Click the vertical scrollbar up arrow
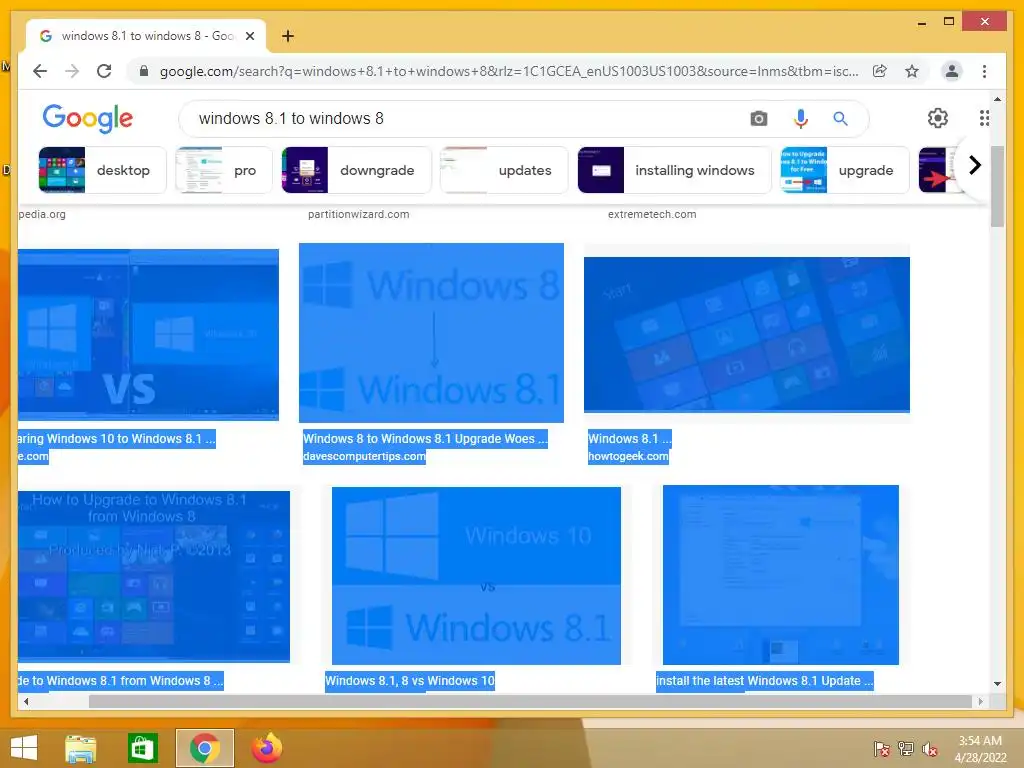 tap(997, 99)
